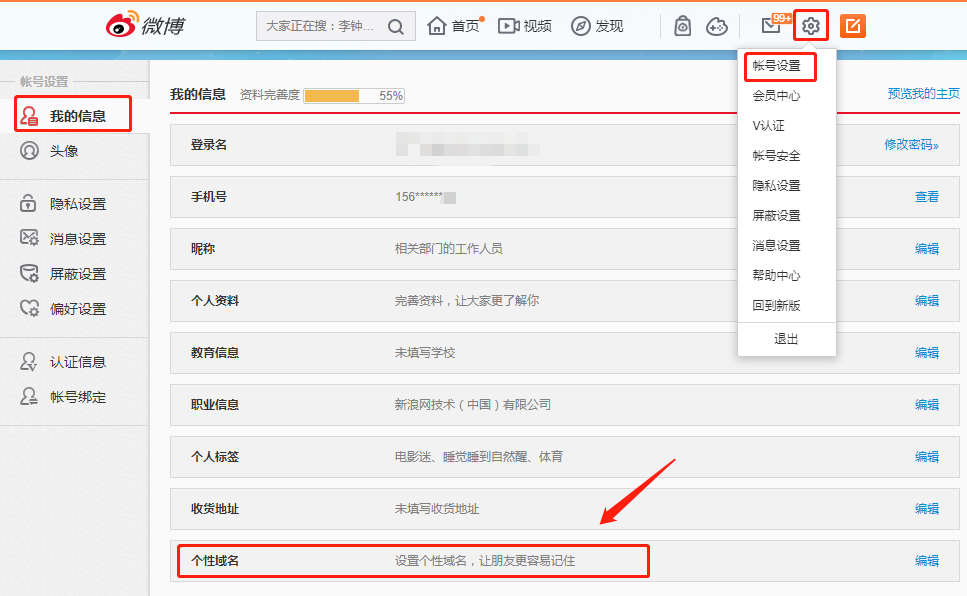Open the messages envelope icon
The height and width of the screenshot is (596, 967).
coord(771,26)
